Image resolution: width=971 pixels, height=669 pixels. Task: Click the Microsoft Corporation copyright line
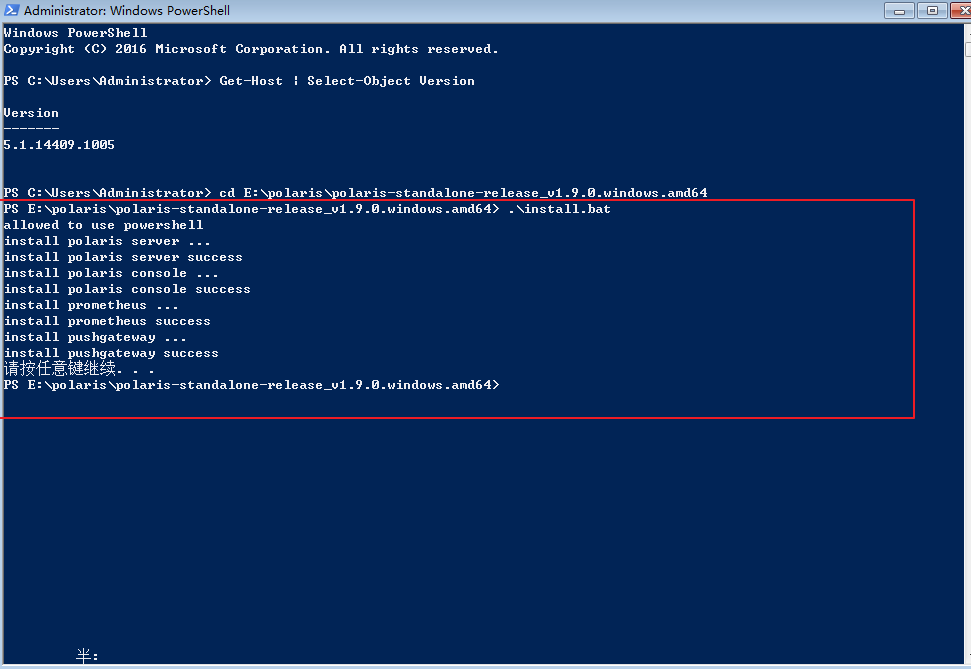[251, 49]
